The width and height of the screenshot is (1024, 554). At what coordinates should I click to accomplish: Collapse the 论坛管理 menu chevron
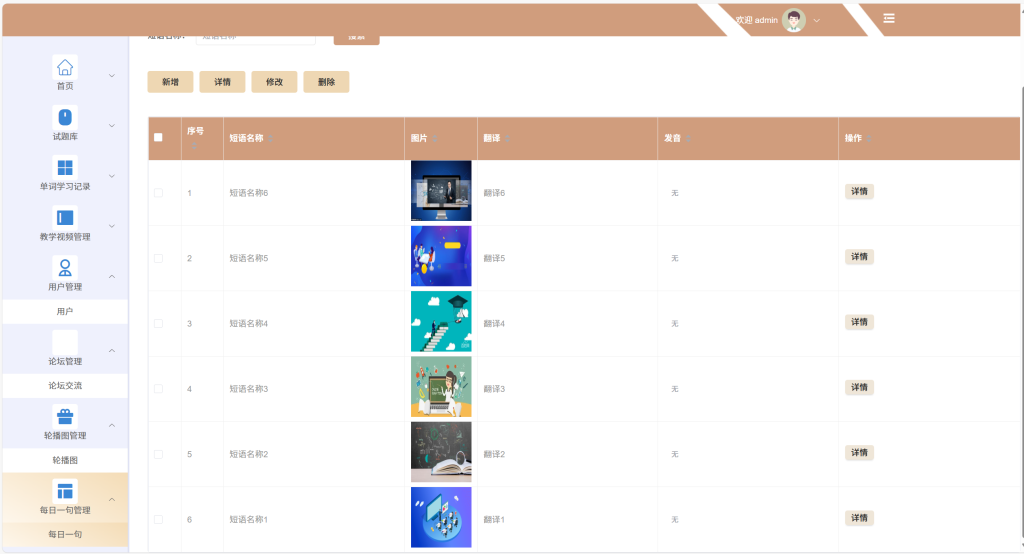112,351
